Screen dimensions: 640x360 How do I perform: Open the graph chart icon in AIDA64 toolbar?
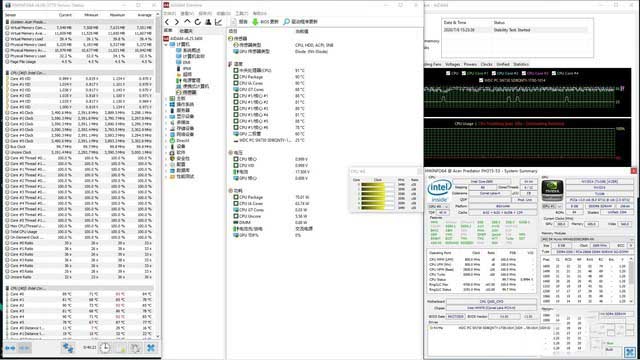click(218, 22)
